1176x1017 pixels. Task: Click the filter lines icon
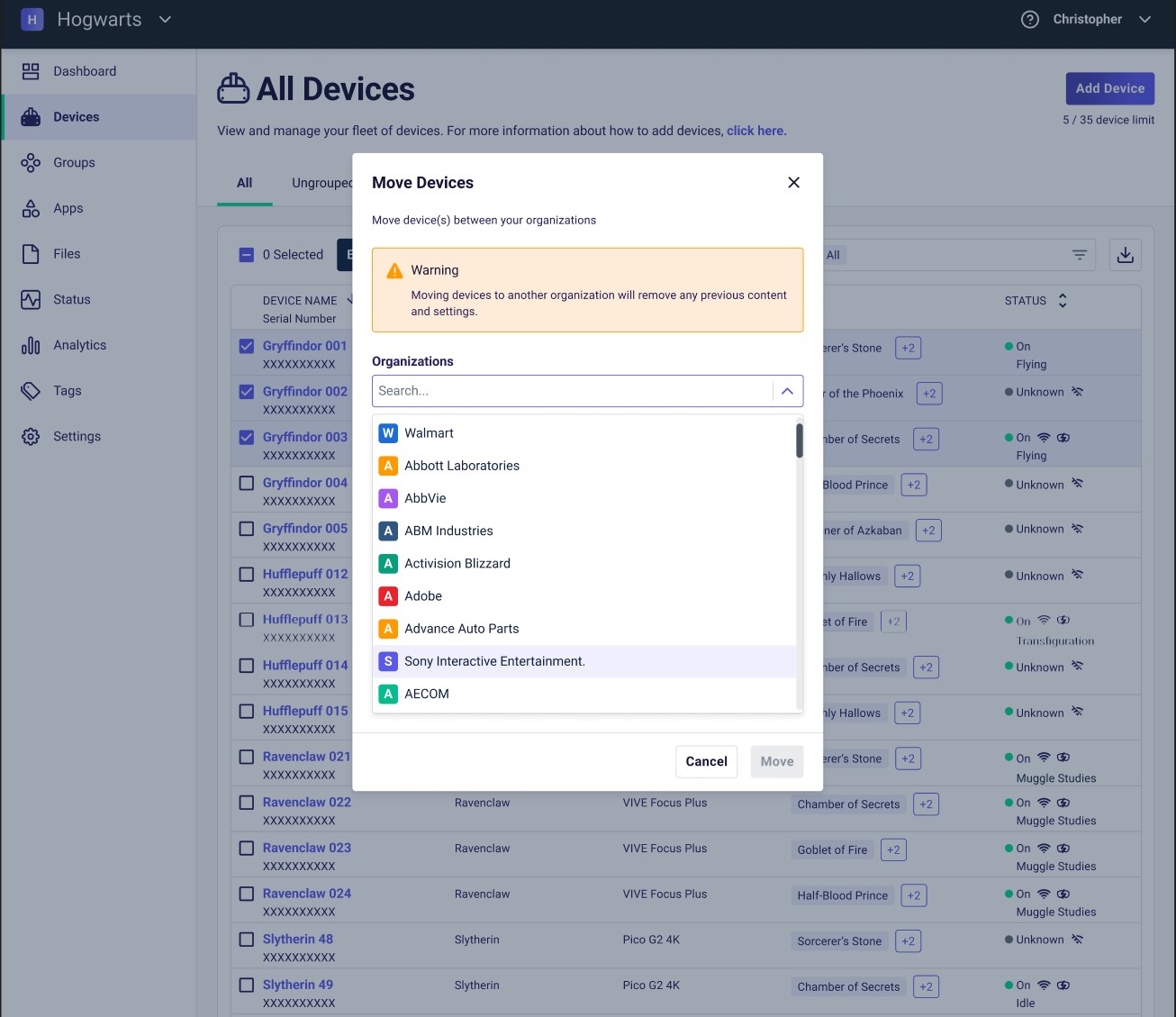coord(1080,255)
